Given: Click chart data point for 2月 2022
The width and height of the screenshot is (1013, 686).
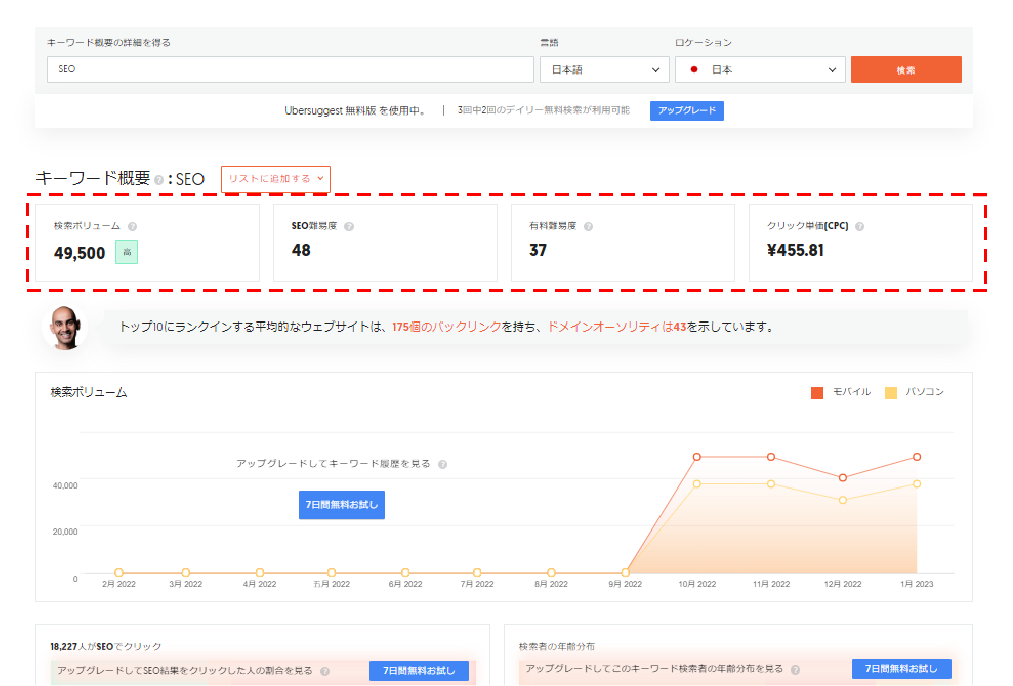Looking at the screenshot, I should coord(119,572).
